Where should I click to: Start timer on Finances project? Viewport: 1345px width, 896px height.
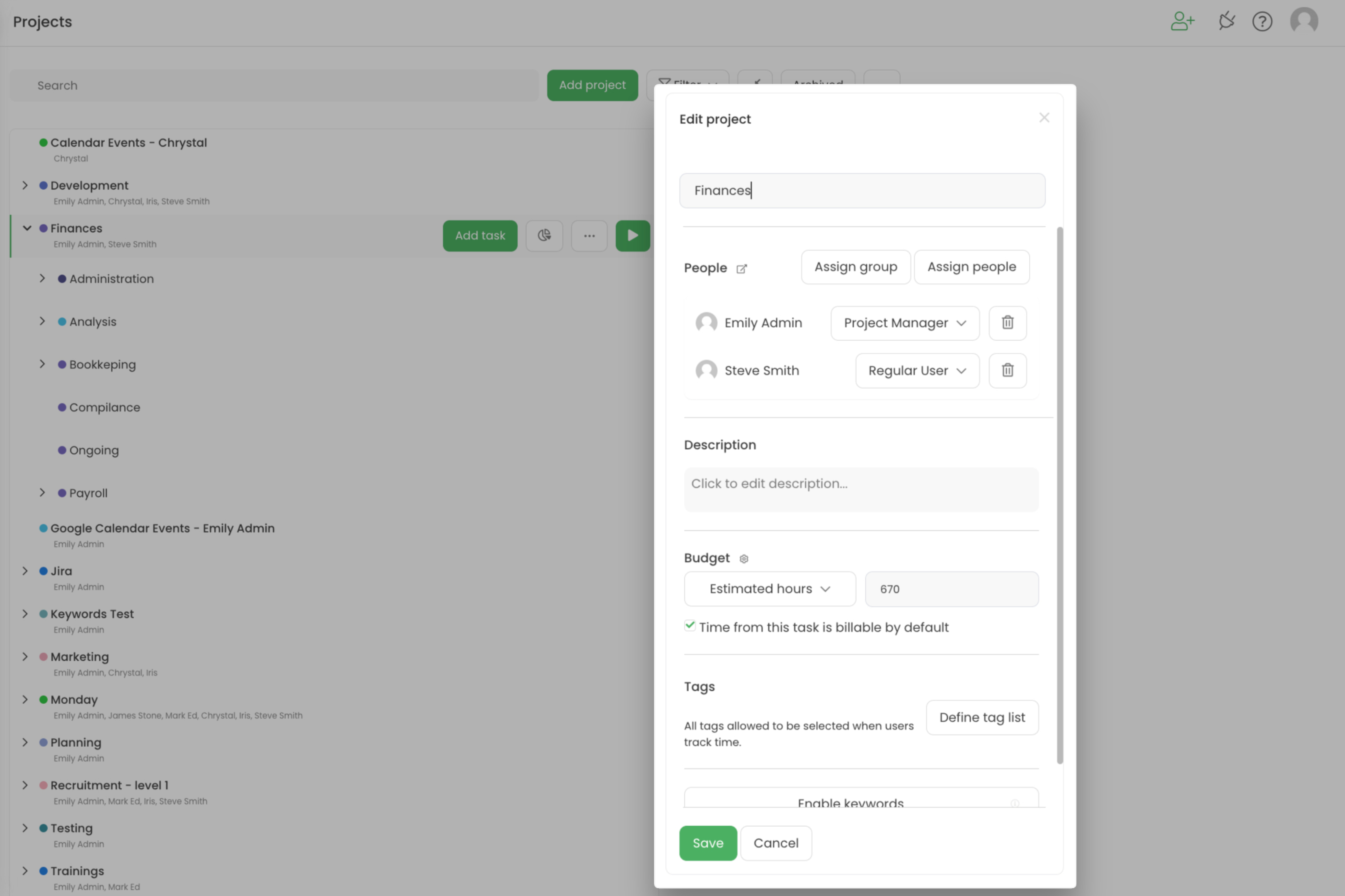(x=633, y=236)
